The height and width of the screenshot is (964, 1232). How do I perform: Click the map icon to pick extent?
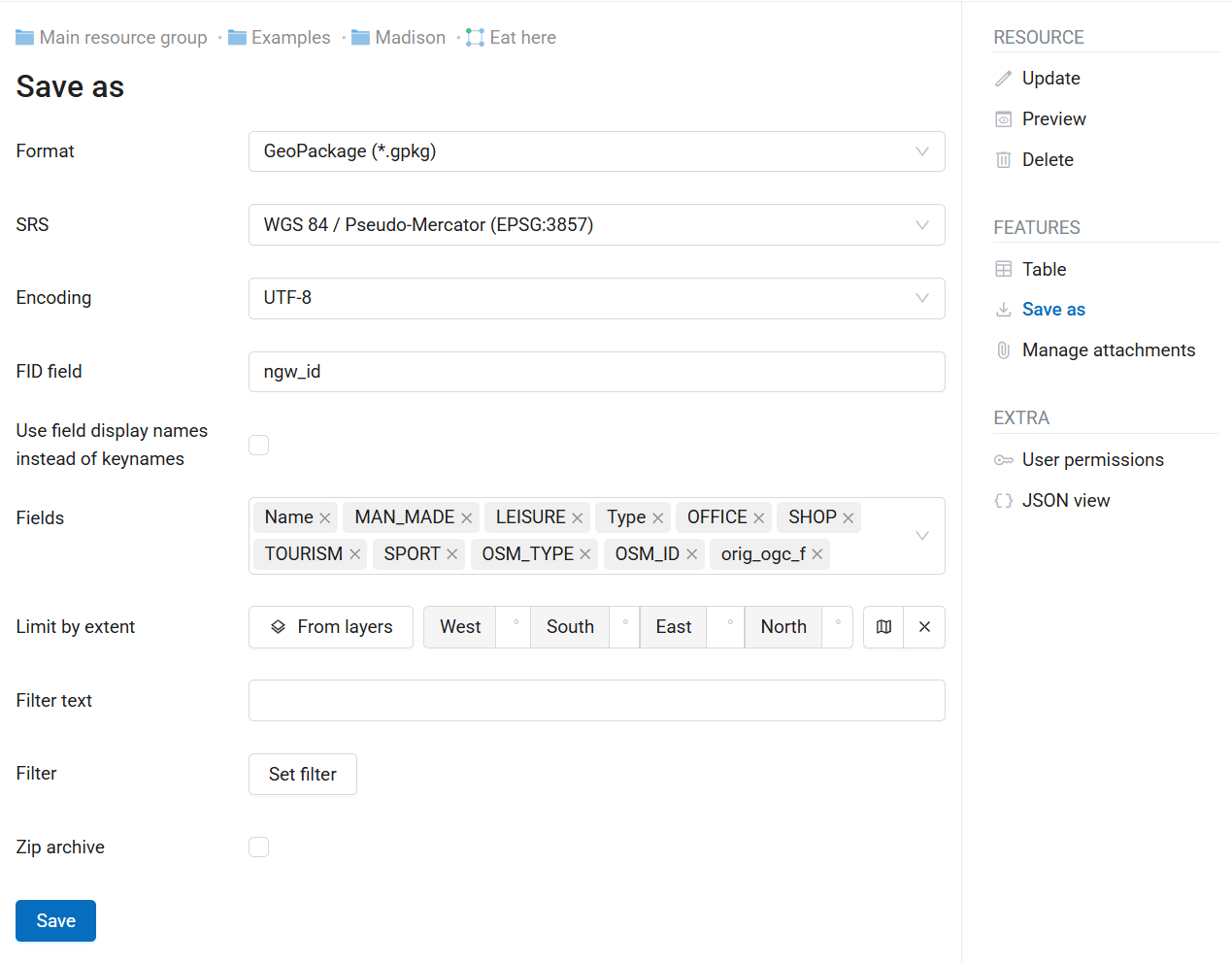pyautogui.click(x=883, y=627)
